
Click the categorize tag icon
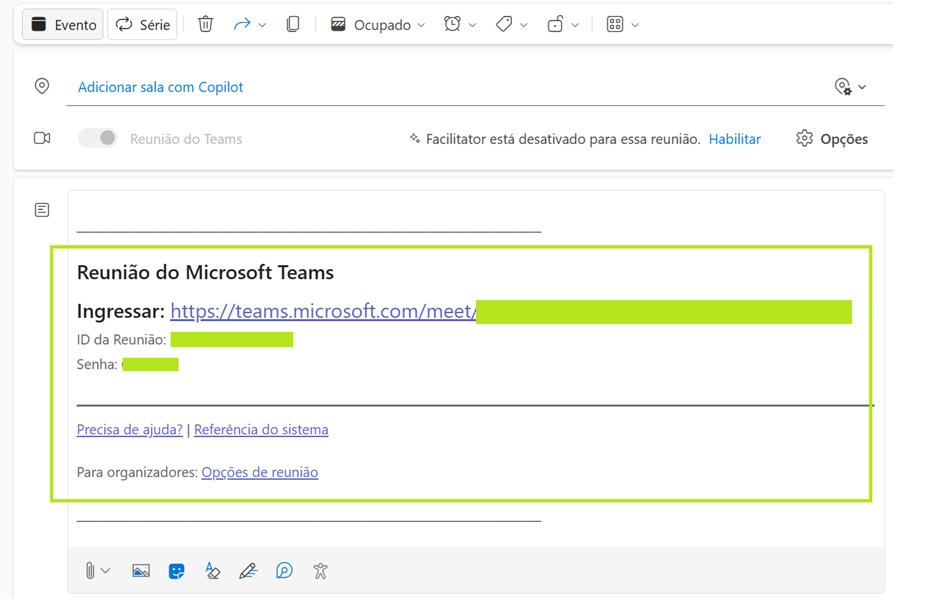504,24
